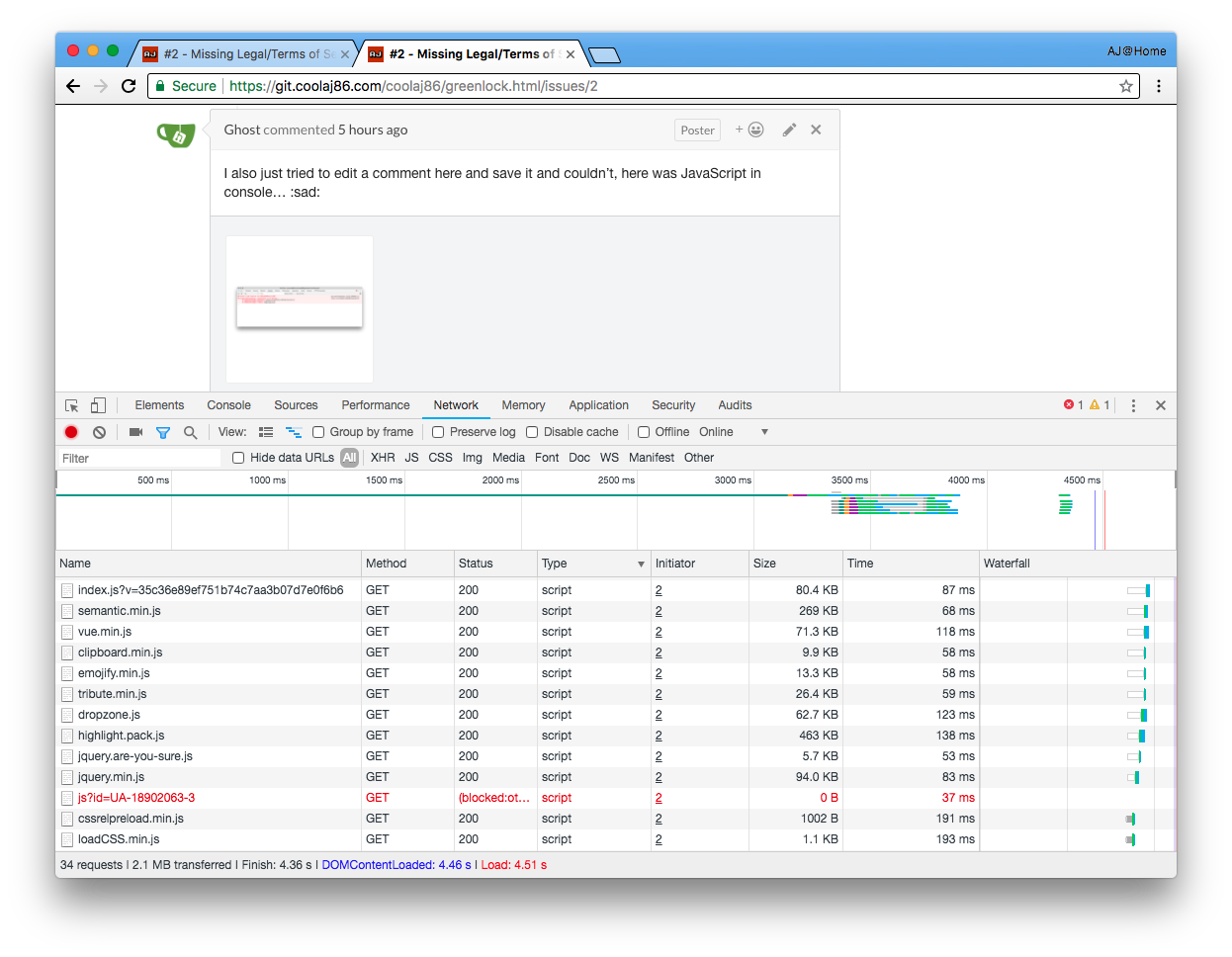This screenshot has width=1232, height=957.
Task: Sort by the Status column header
Action: point(495,564)
